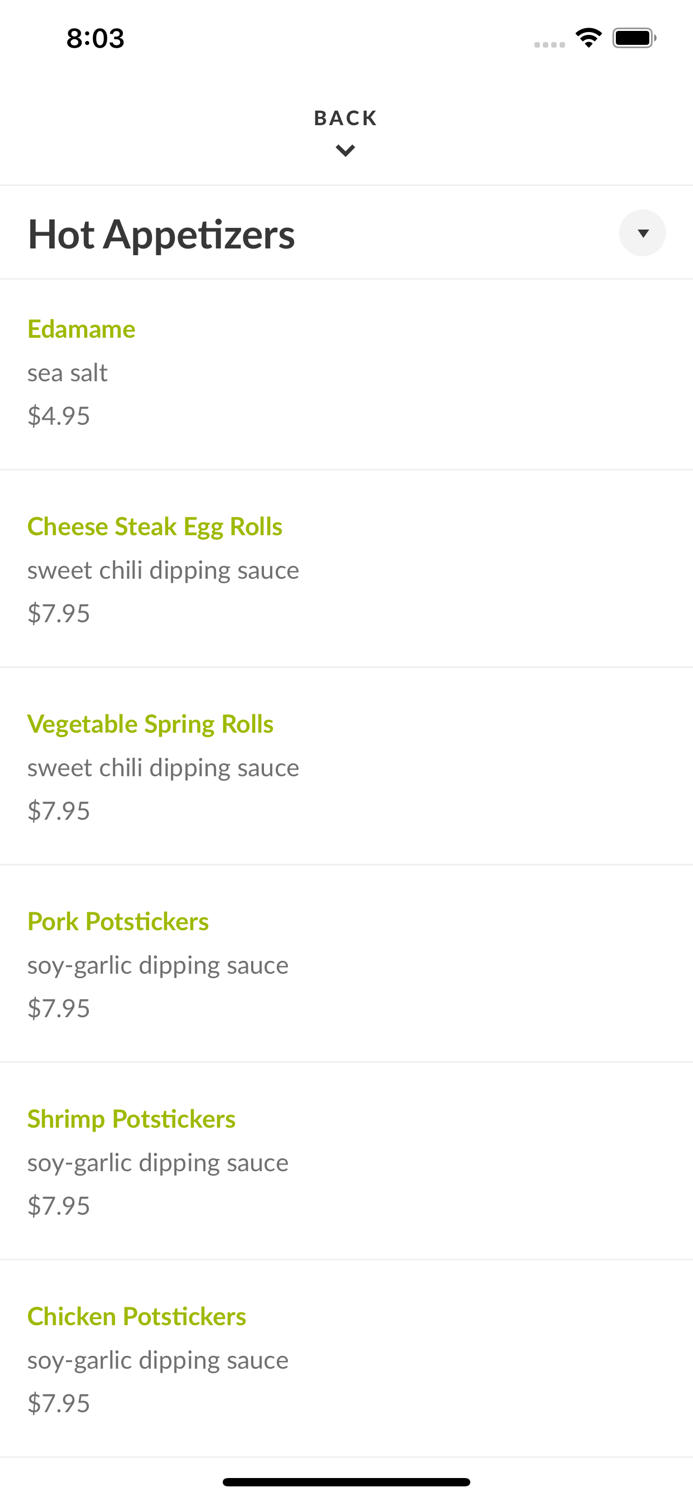The image size is (693, 1500).
Task: Tap the Wi-Fi status icon
Action: (x=589, y=37)
